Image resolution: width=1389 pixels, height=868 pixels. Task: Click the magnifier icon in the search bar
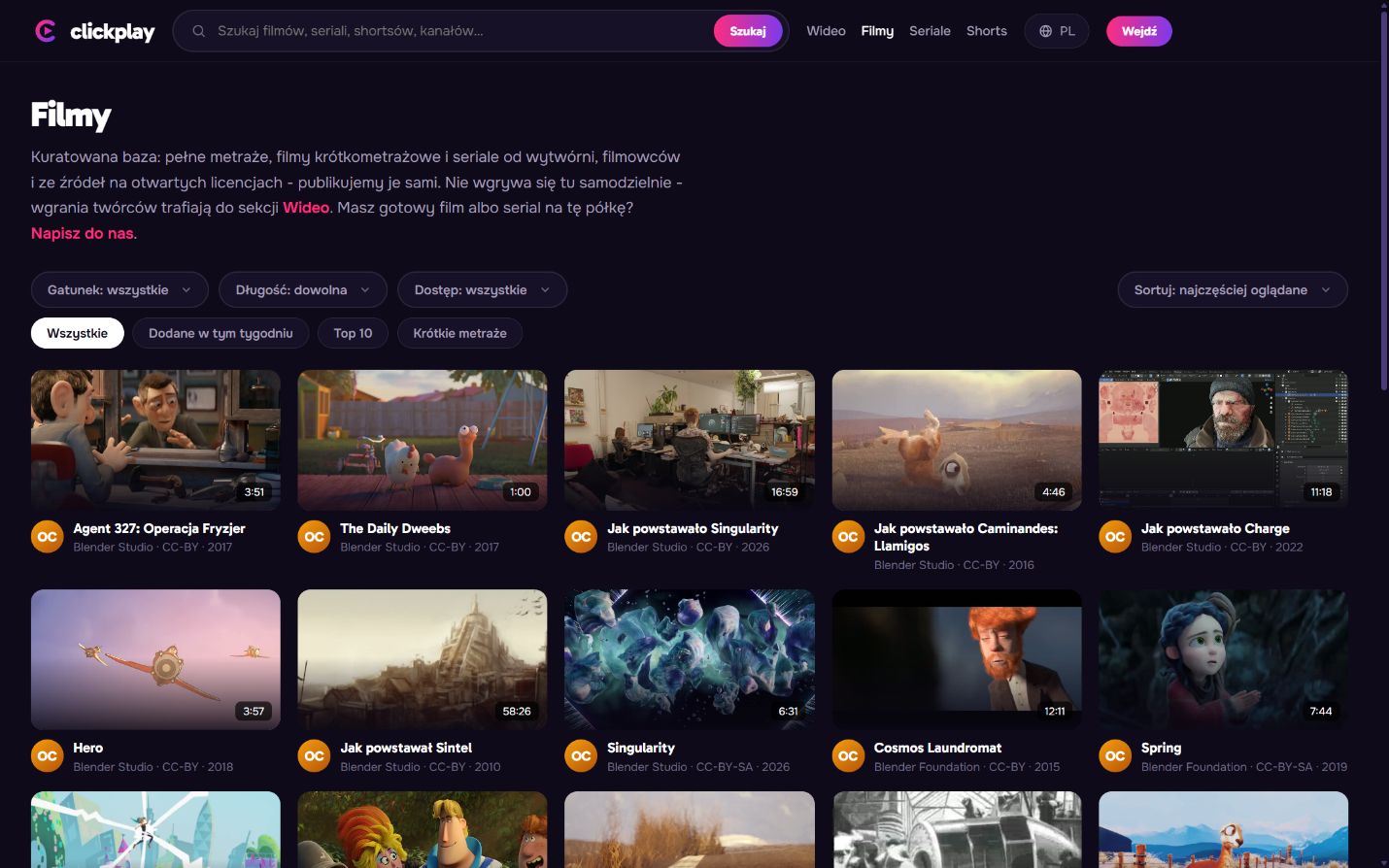pyautogui.click(x=198, y=31)
